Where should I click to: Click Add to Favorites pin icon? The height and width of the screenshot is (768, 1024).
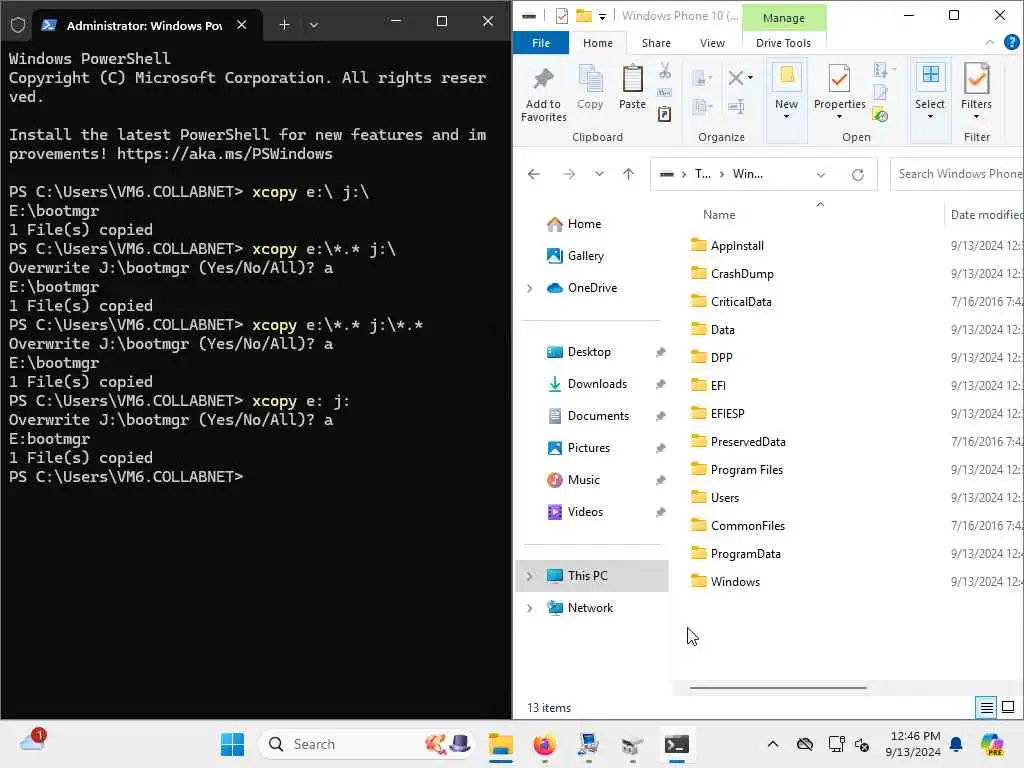click(x=543, y=79)
